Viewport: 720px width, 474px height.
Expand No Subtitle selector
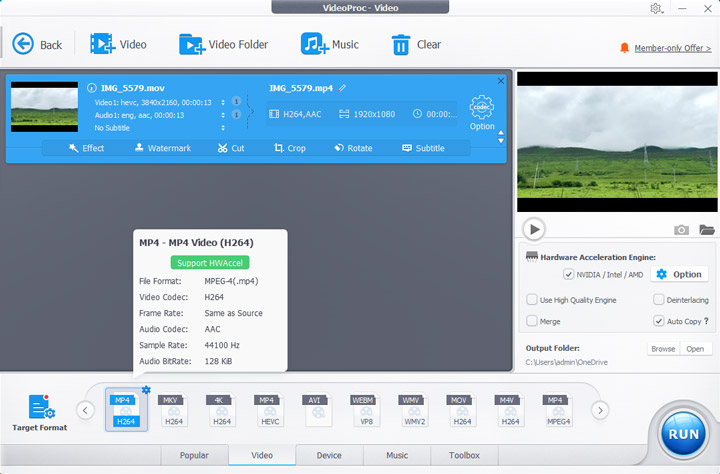[x=223, y=128]
